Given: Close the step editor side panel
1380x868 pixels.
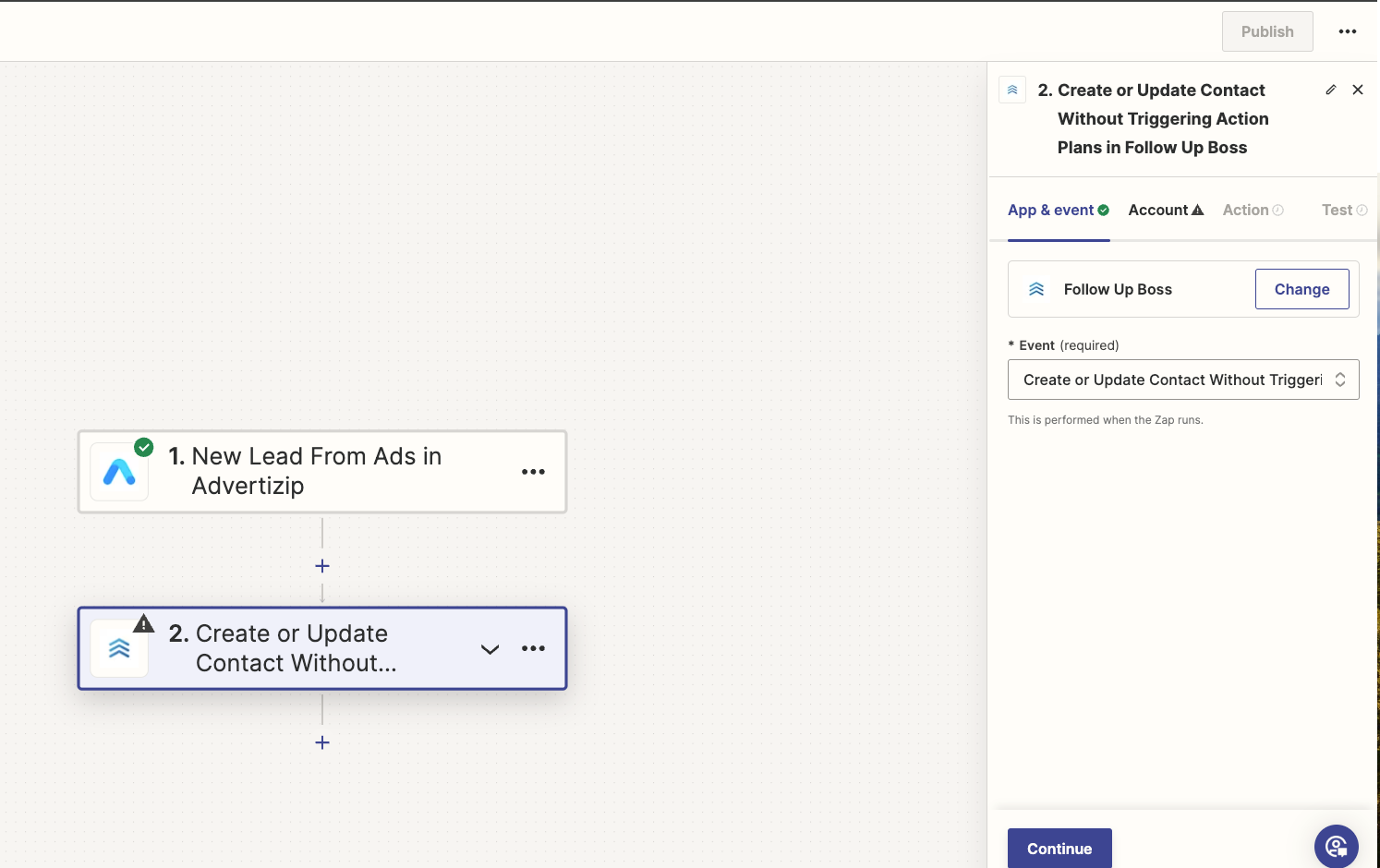Looking at the screenshot, I should (1357, 90).
